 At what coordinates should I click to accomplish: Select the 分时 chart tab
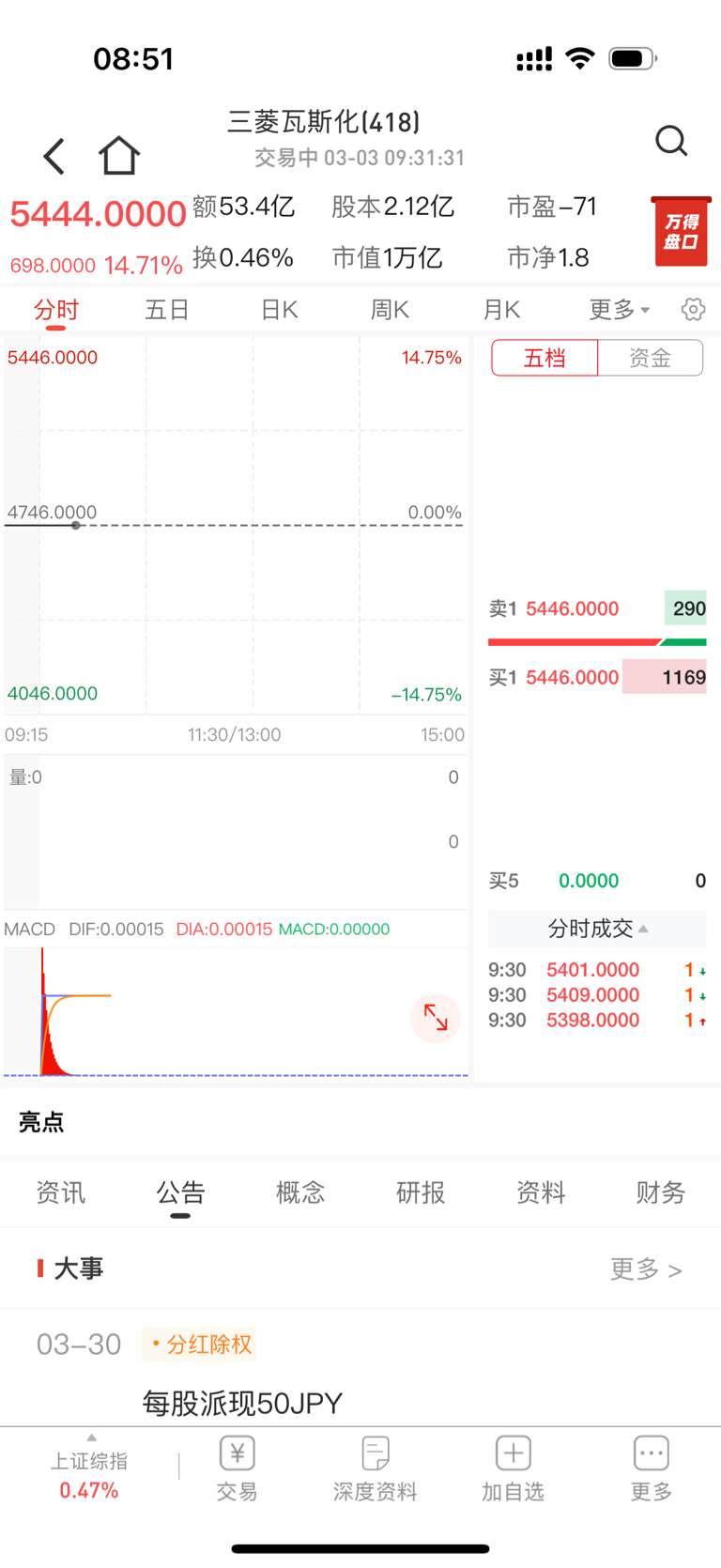coord(56,310)
